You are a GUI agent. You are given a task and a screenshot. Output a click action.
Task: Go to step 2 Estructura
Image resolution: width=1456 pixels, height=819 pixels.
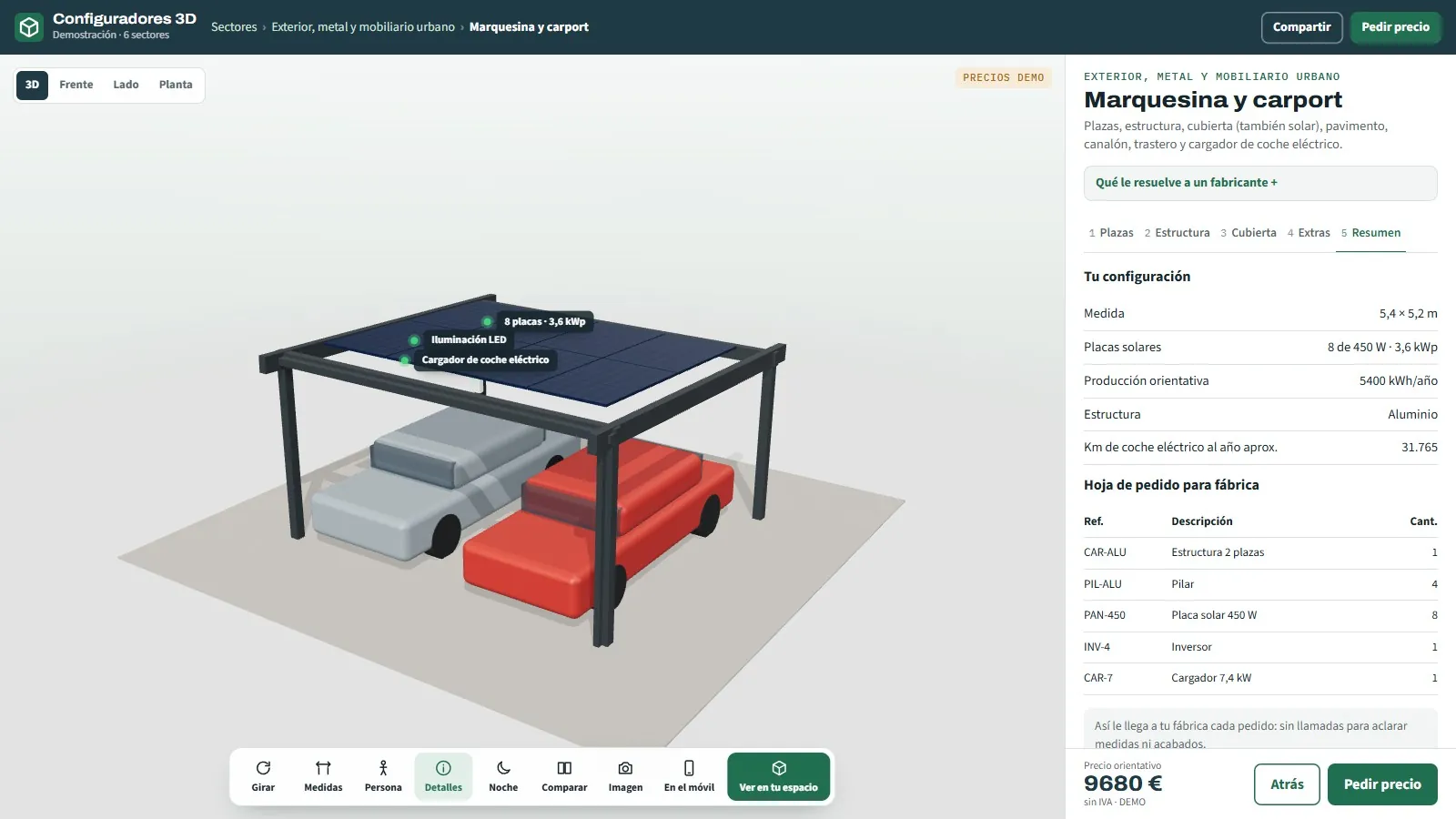pos(1178,233)
